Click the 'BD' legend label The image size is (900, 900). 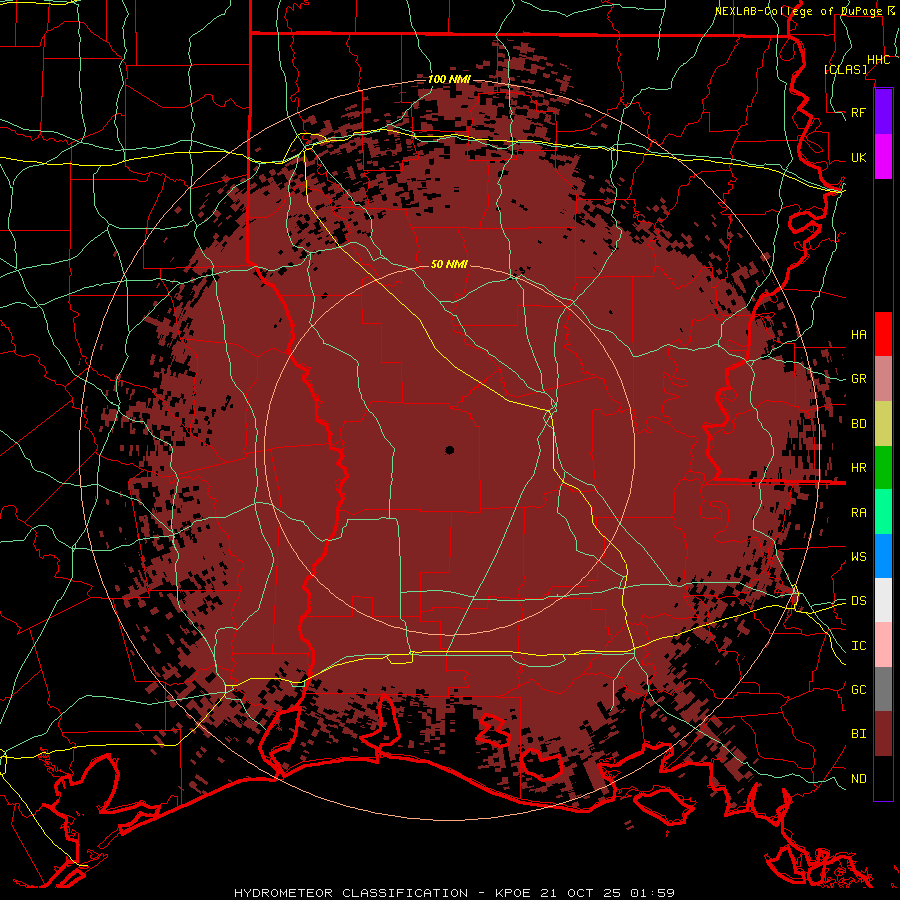[x=859, y=424]
